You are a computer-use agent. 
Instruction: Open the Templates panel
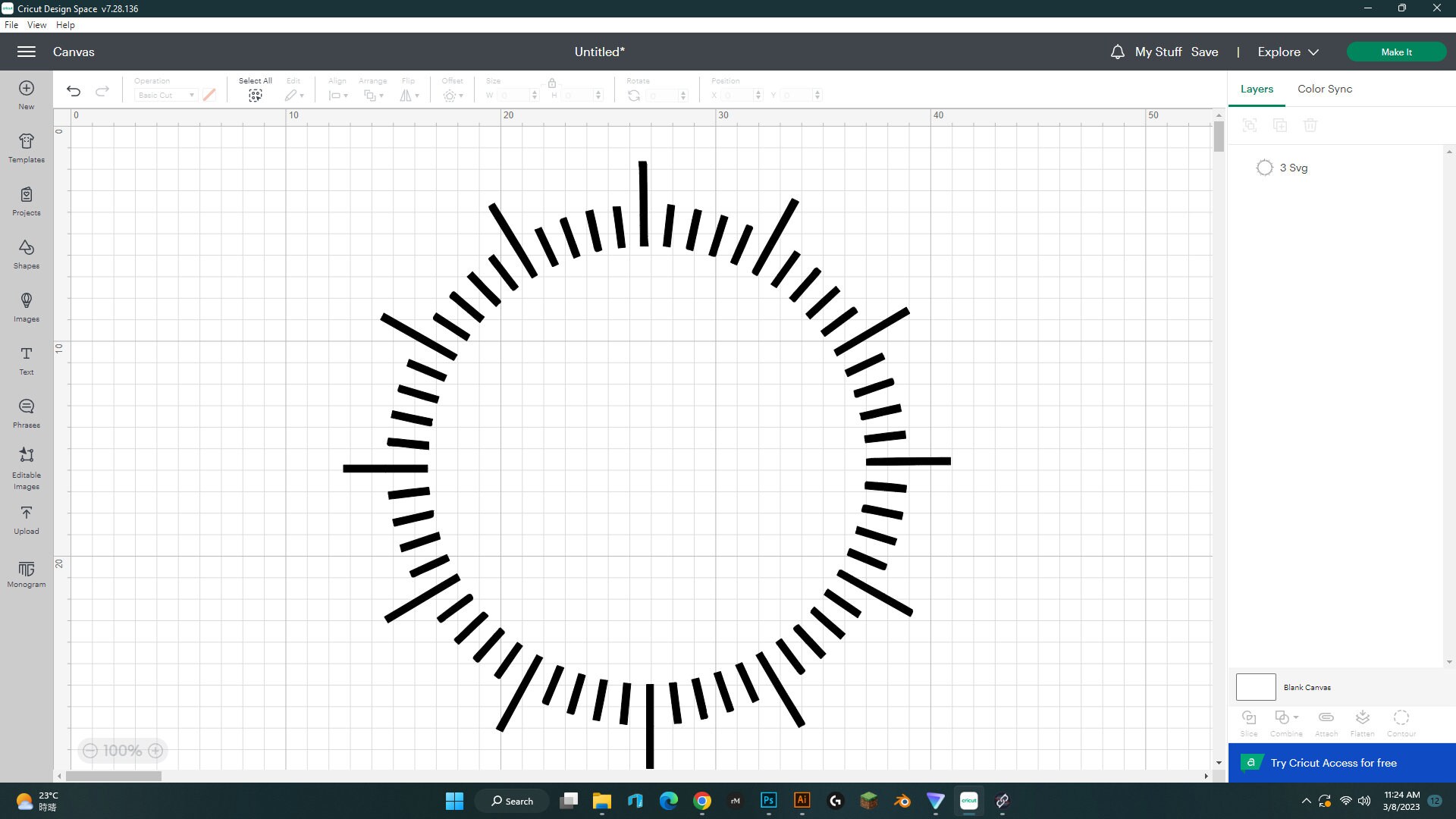coord(26,148)
